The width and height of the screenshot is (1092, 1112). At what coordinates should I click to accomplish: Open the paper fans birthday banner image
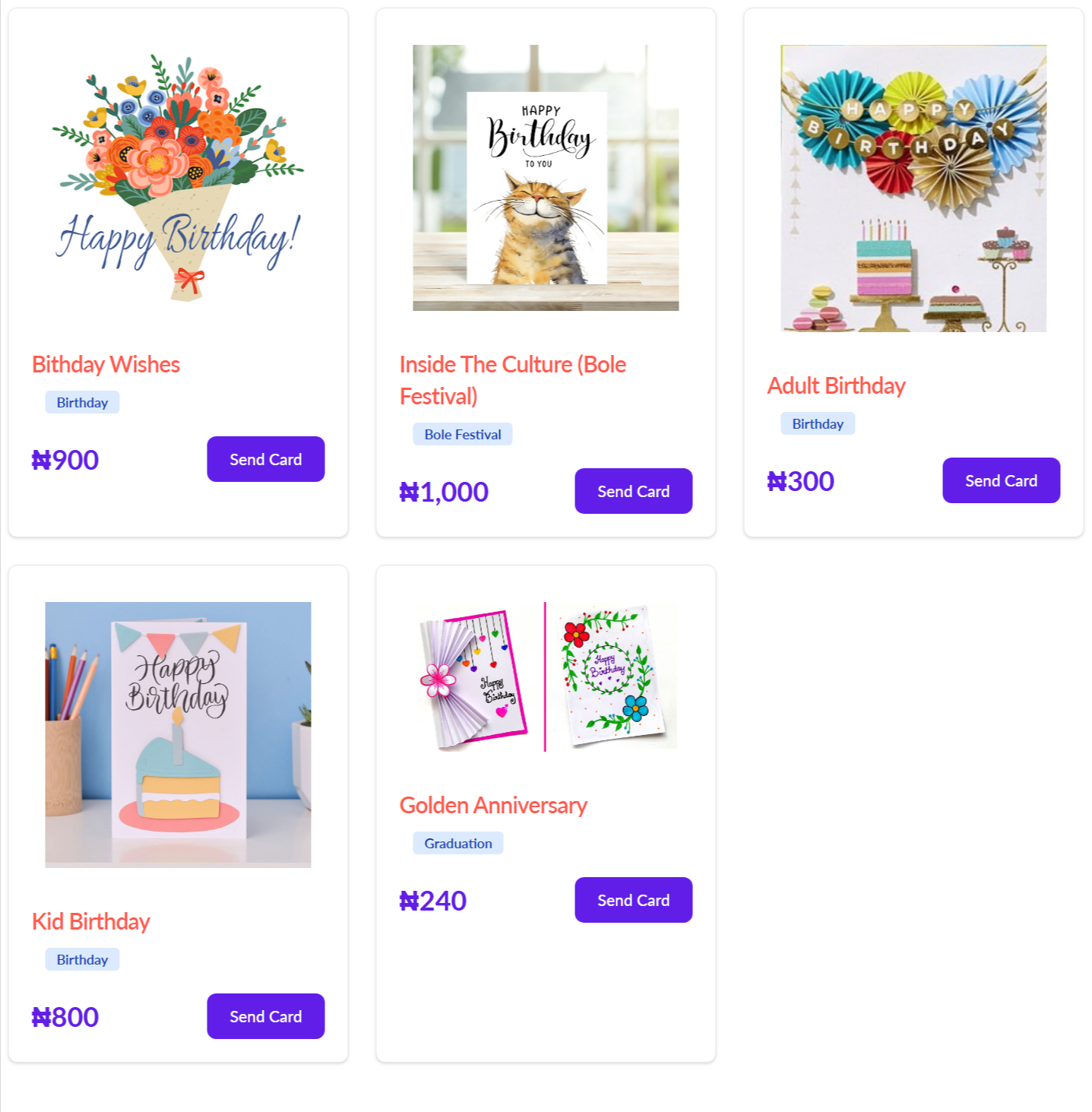(913, 189)
